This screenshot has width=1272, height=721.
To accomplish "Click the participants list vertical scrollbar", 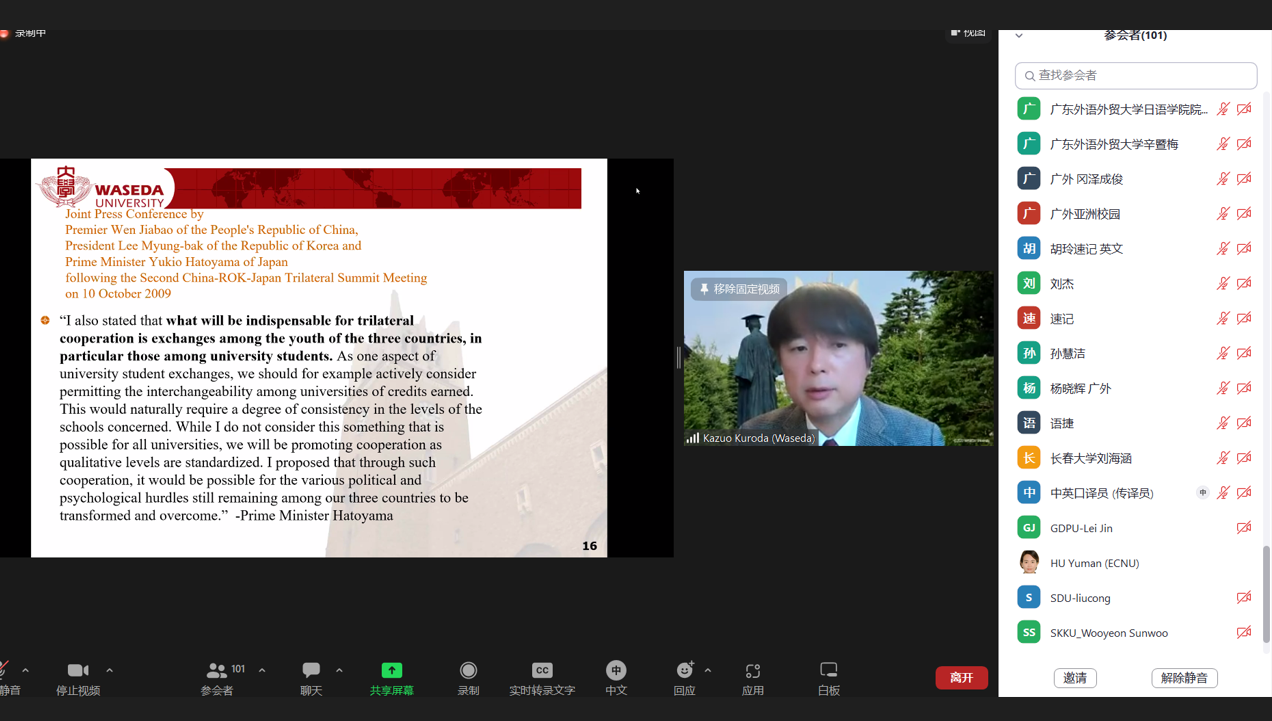I will (1266, 594).
